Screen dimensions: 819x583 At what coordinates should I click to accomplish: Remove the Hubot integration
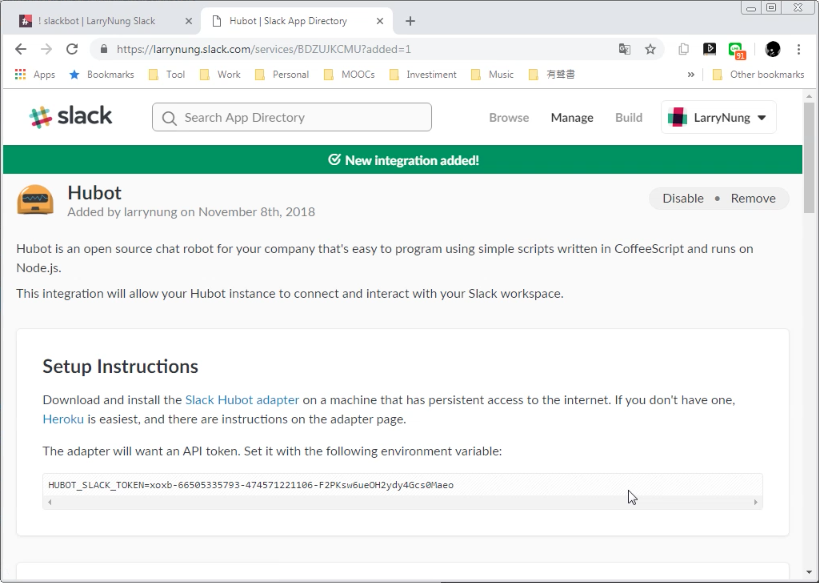(753, 199)
